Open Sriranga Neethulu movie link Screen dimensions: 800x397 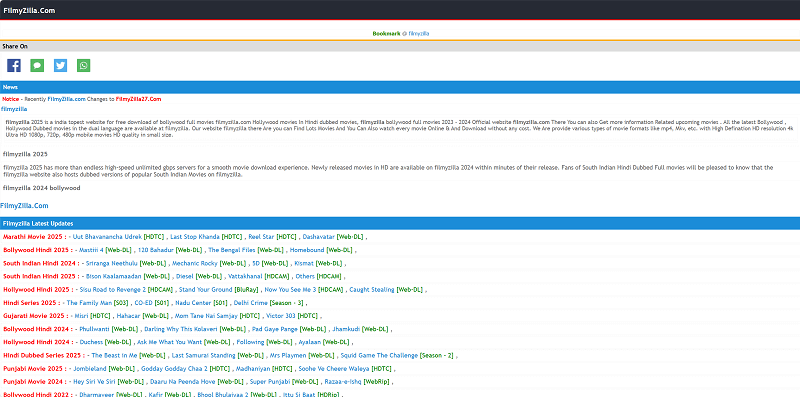[x=112, y=263]
